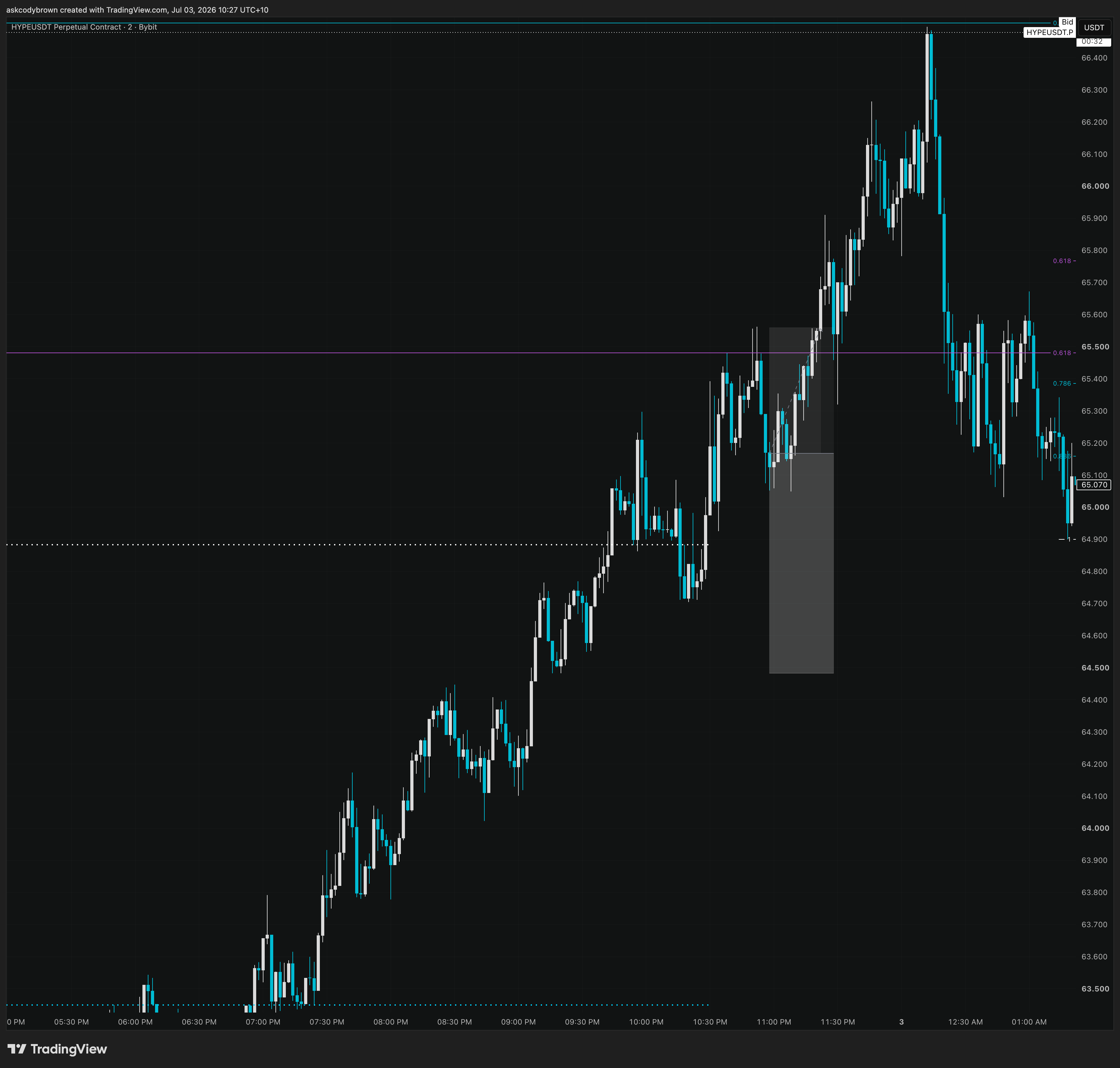Click the 10:30 PM time axis label
1120x1068 pixels.
pyautogui.click(x=710, y=1022)
